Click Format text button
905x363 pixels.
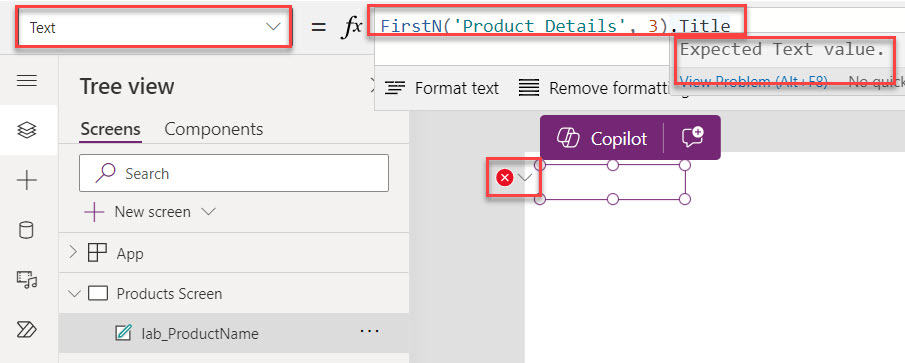pos(442,88)
